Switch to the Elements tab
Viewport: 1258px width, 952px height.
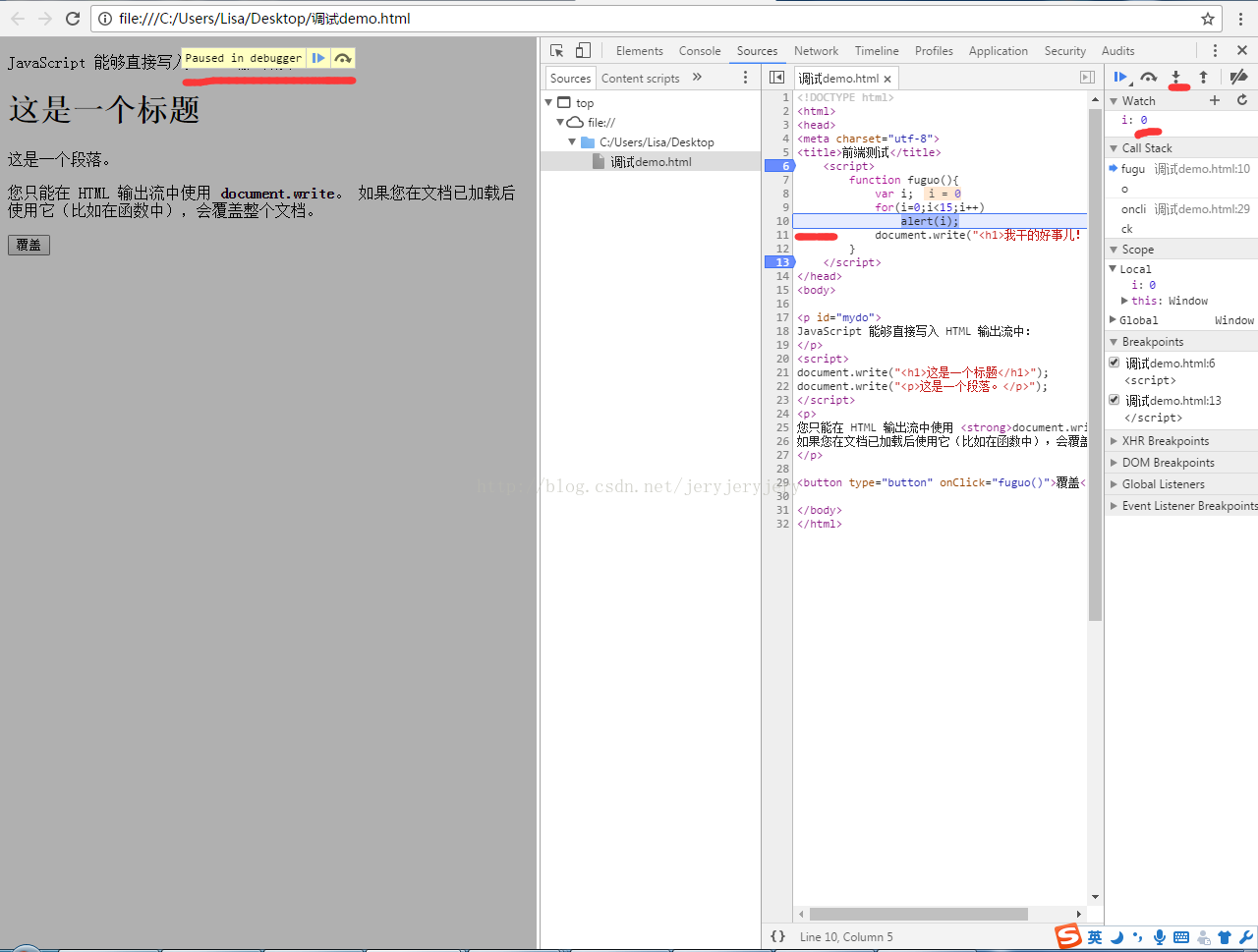point(639,51)
